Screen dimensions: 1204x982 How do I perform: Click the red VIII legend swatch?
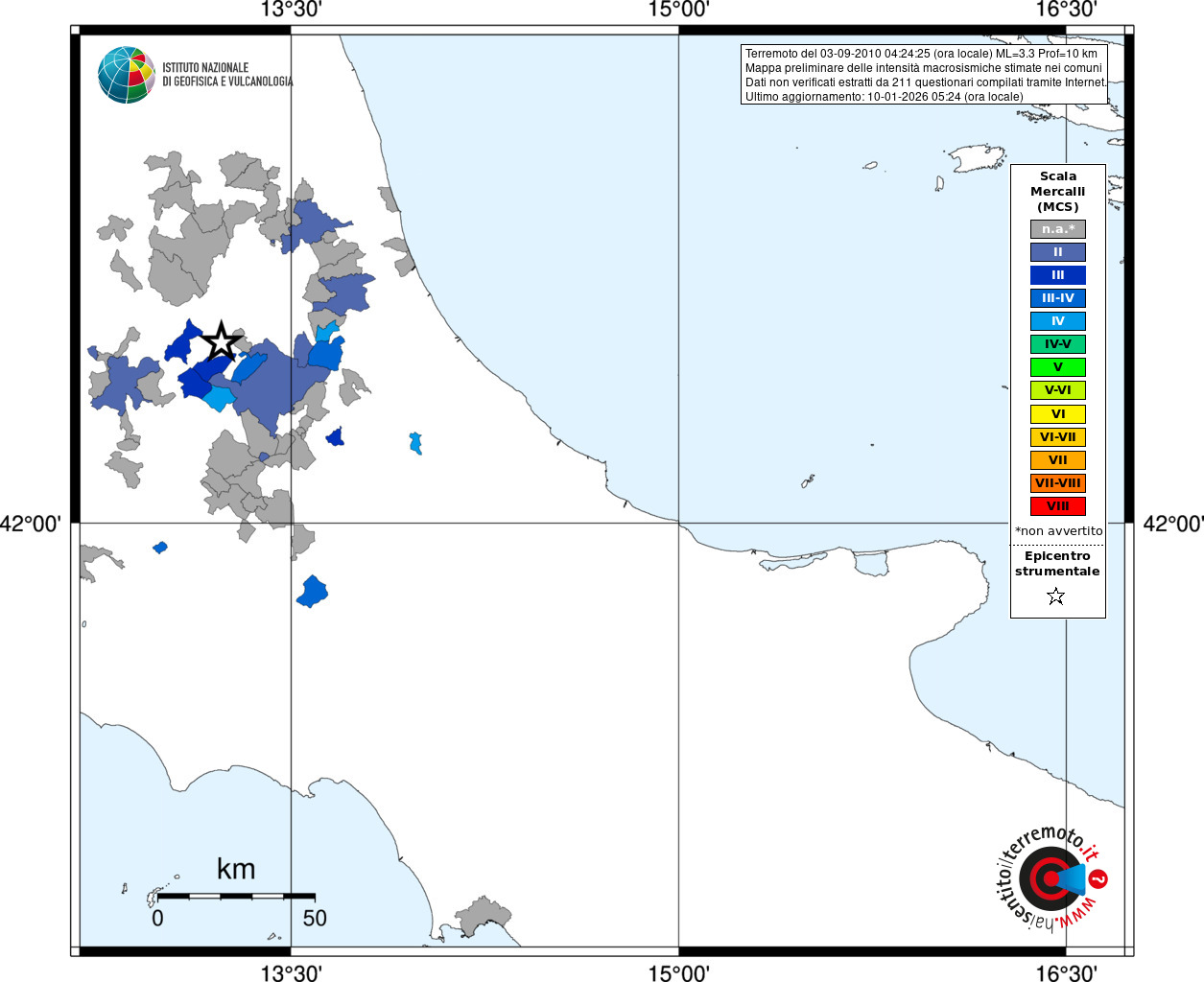point(1057,506)
